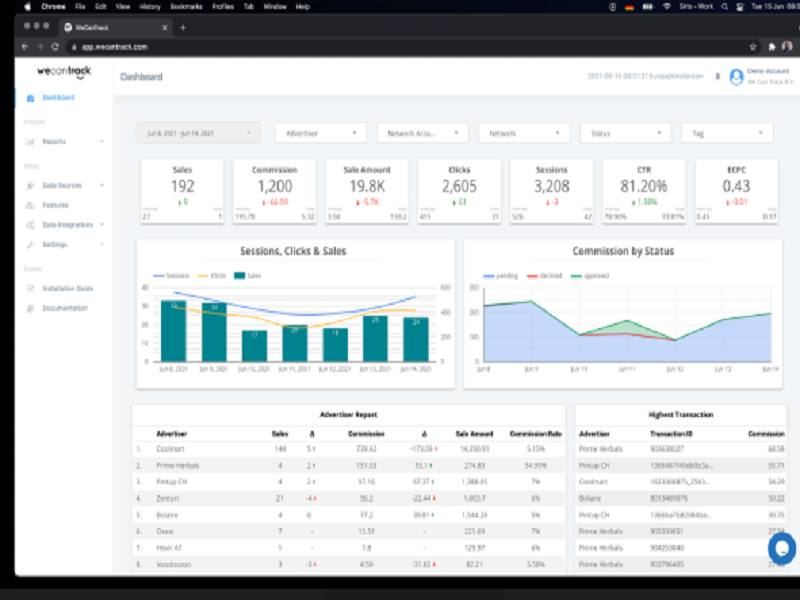Open Settings via the wrench icon
The width and height of the screenshot is (800, 600).
click(29, 244)
